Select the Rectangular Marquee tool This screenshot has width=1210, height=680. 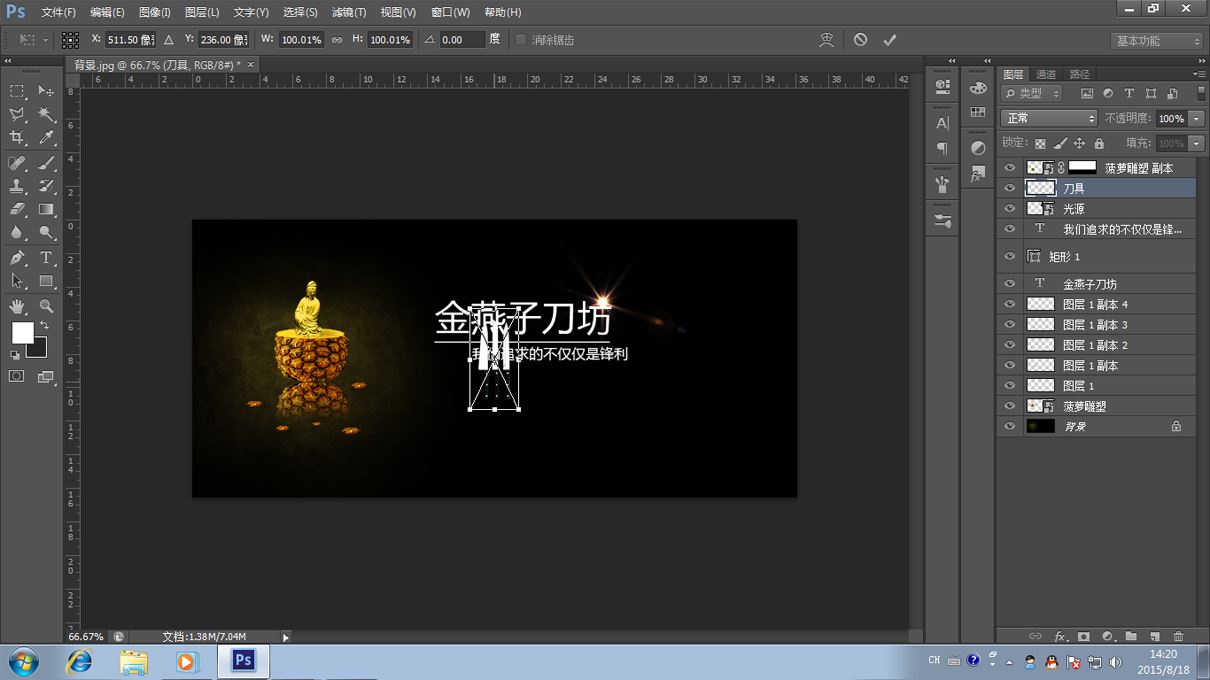pyautogui.click(x=17, y=91)
